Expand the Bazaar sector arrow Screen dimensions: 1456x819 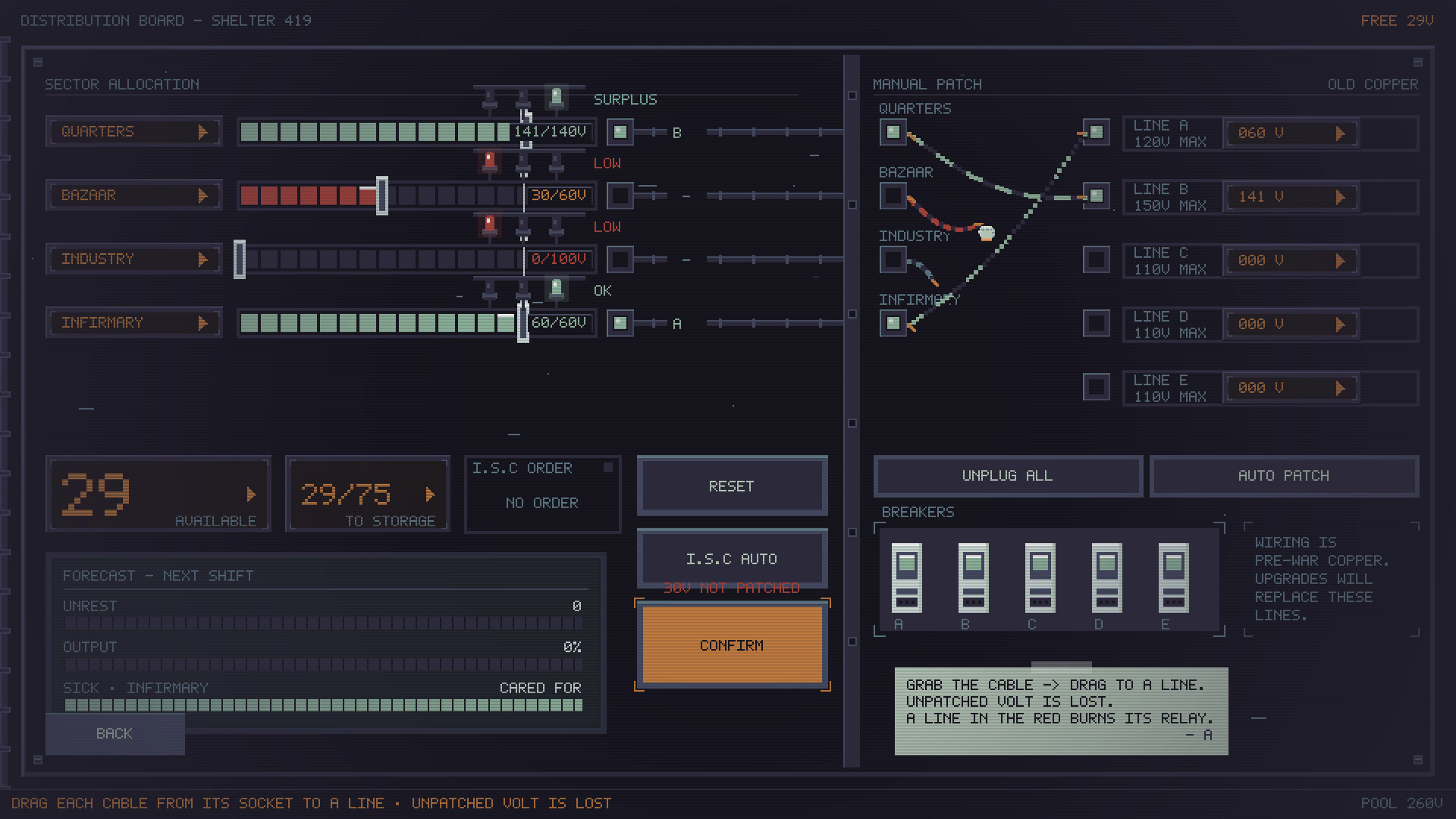tap(202, 196)
